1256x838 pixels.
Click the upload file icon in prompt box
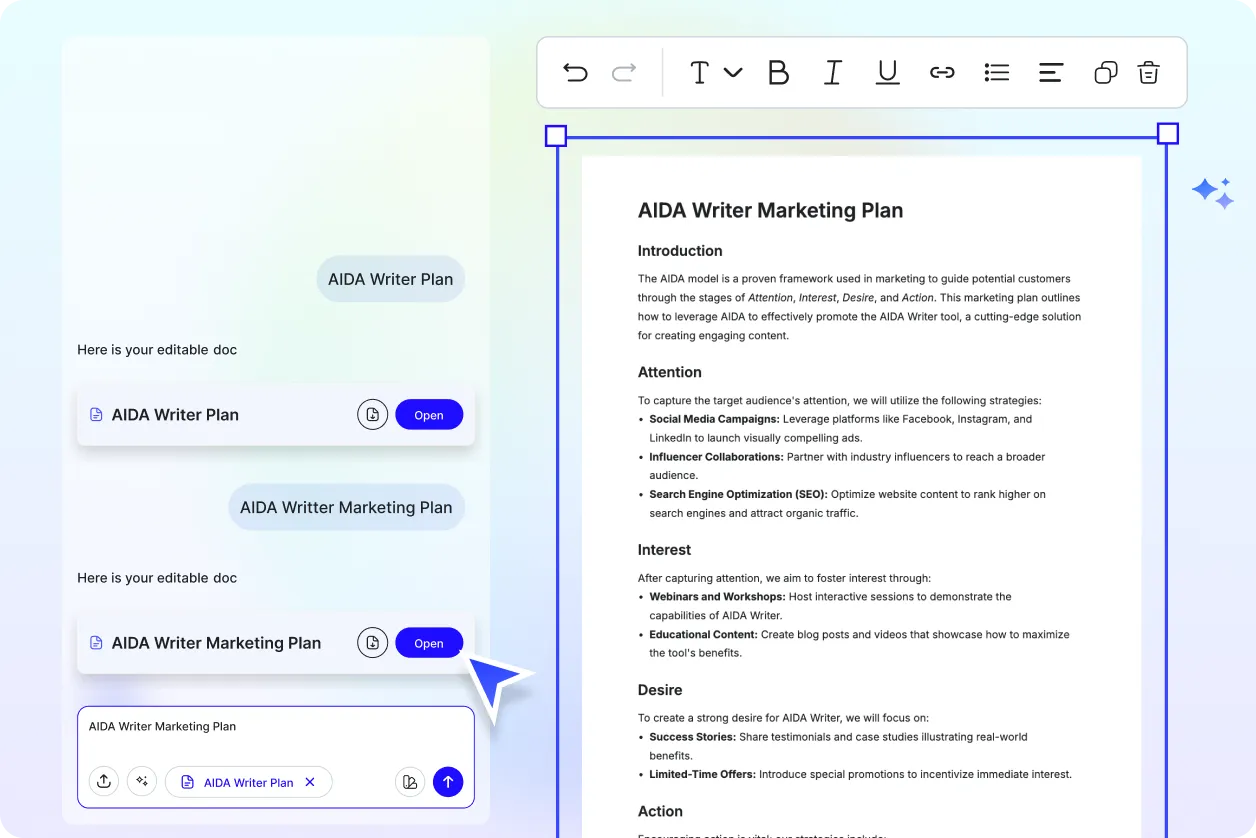[x=104, y=782]
